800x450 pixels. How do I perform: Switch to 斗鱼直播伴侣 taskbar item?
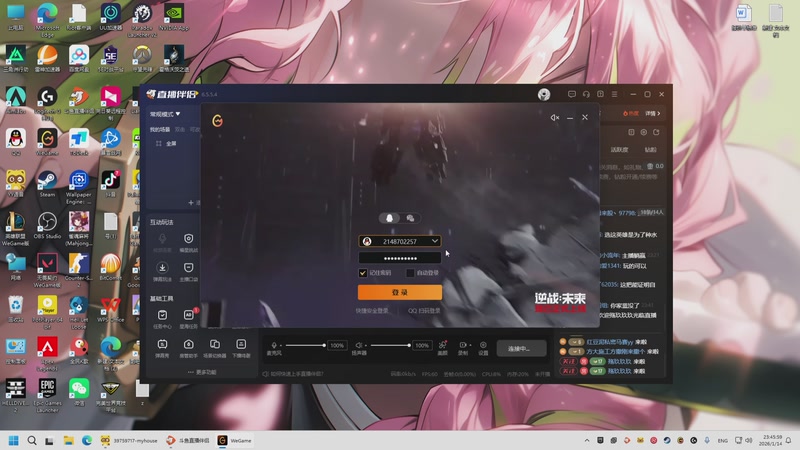click(x=187, y=440)
